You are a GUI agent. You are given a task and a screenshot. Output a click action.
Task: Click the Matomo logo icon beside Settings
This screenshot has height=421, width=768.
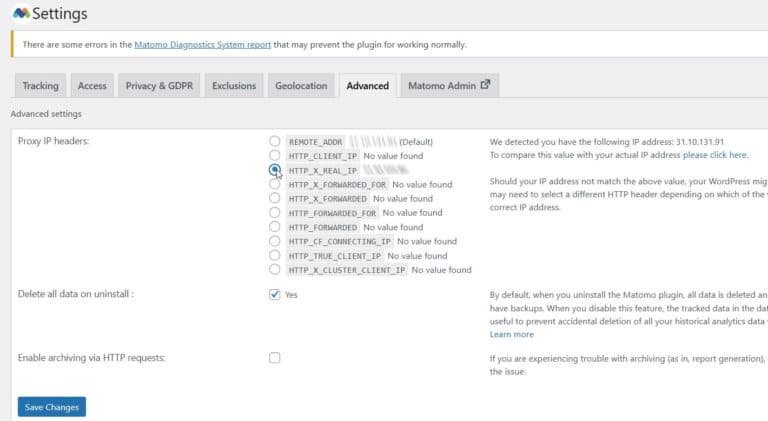[x=22, y=13]
